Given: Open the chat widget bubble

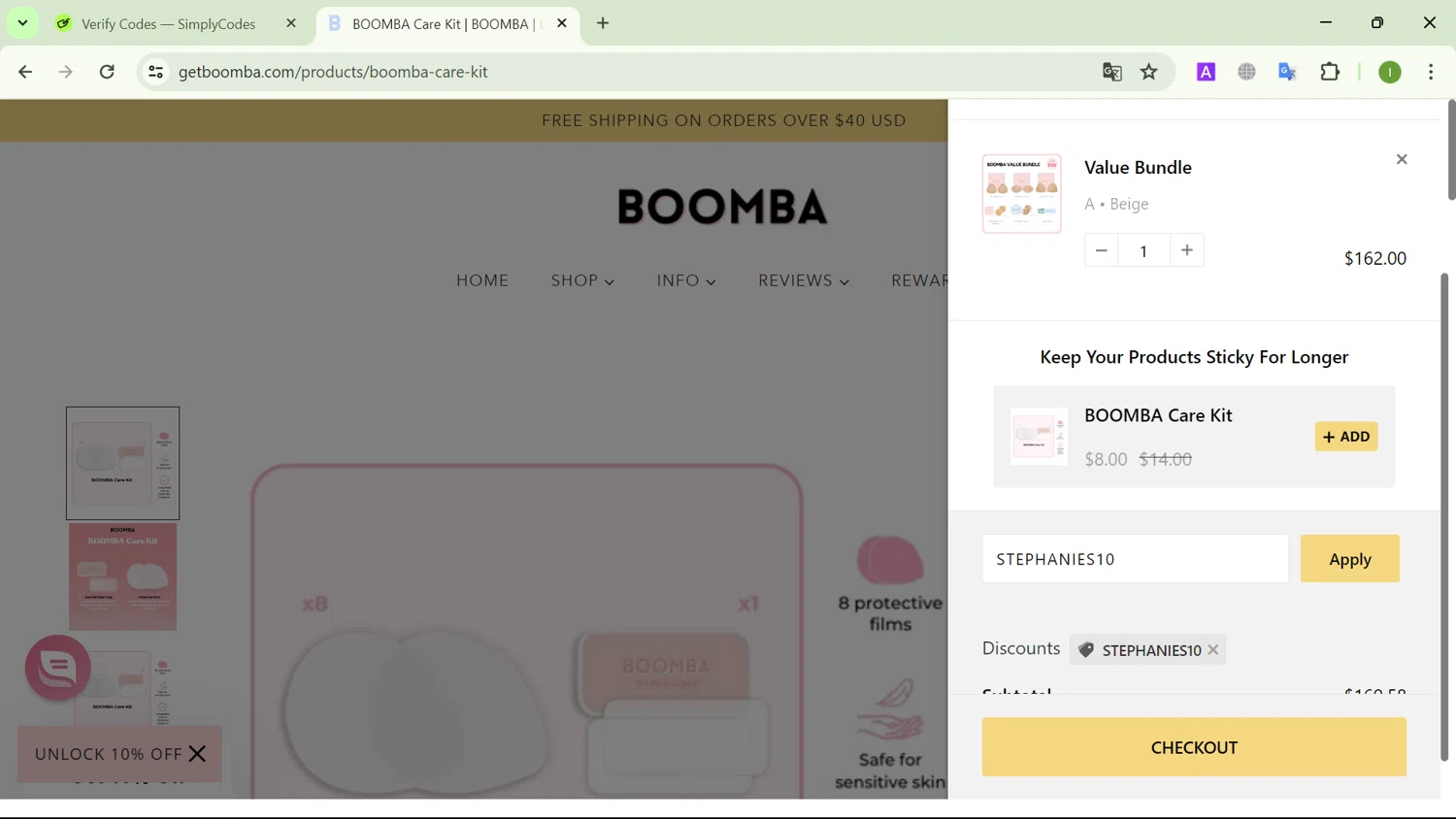Looking at the screenshot, I should [57, 668].
